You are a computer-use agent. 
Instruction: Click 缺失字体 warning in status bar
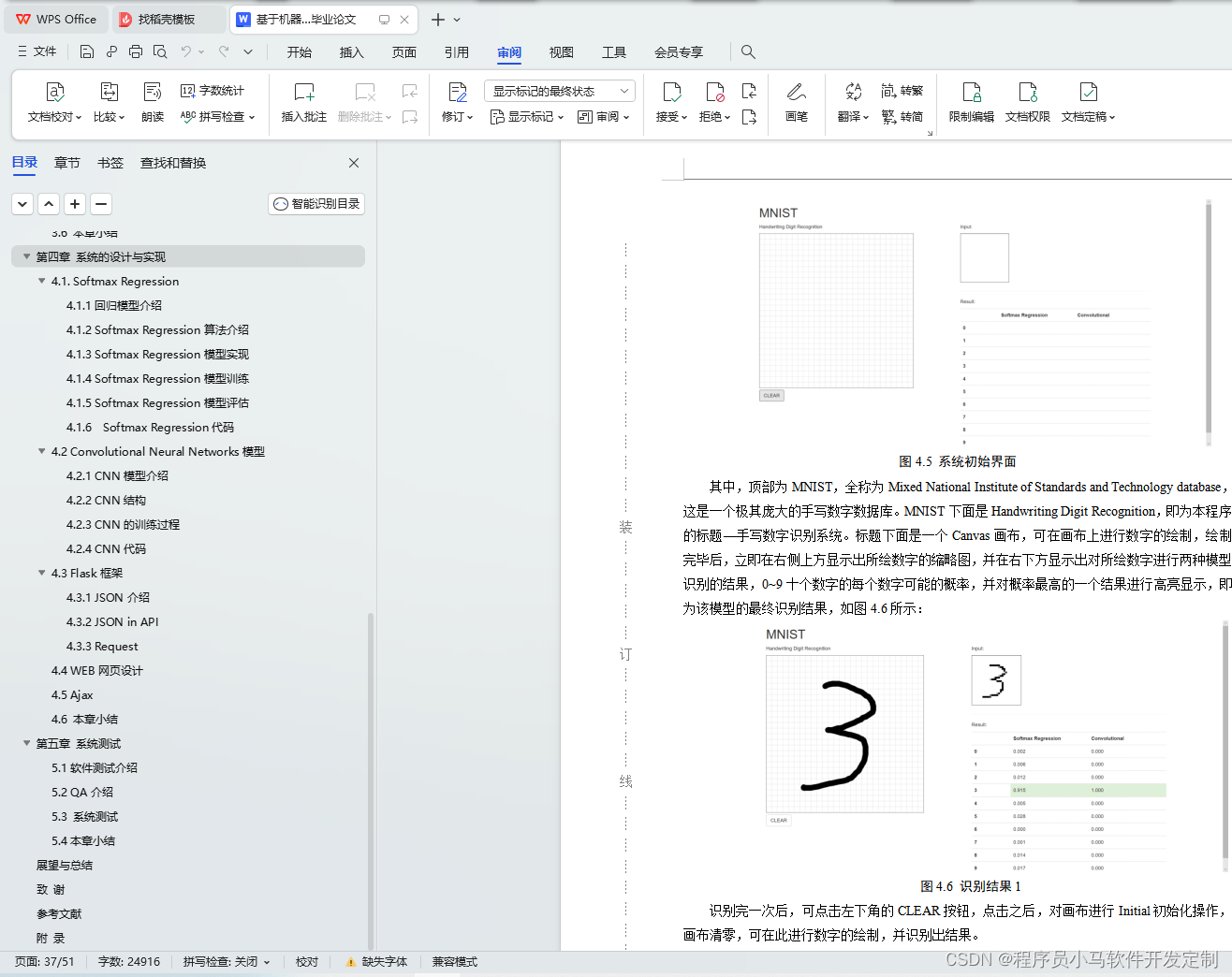376,962
